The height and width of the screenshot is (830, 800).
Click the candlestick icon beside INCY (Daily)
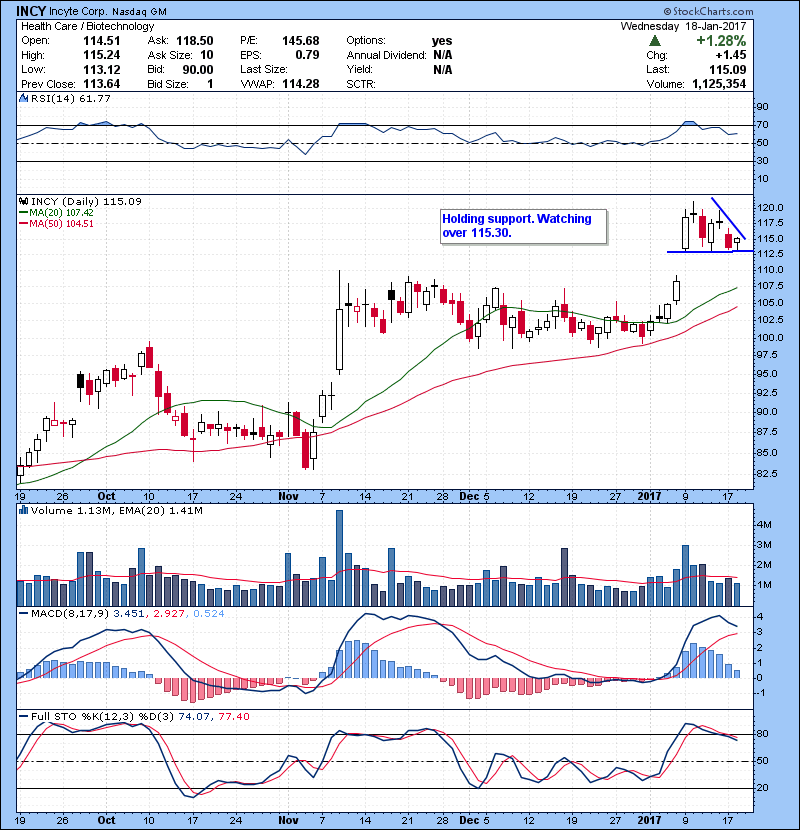23,201
